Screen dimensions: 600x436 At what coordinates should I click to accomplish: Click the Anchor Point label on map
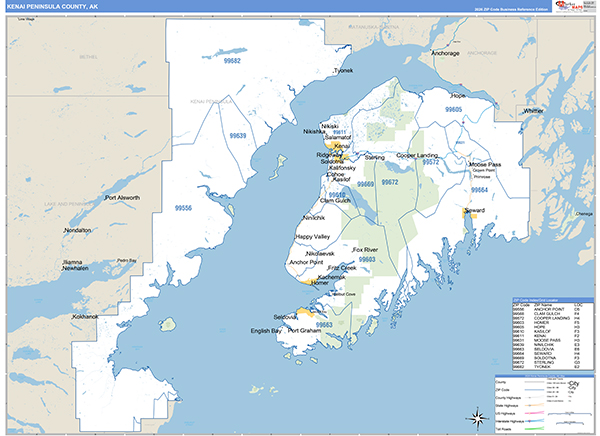click(306, 262)
